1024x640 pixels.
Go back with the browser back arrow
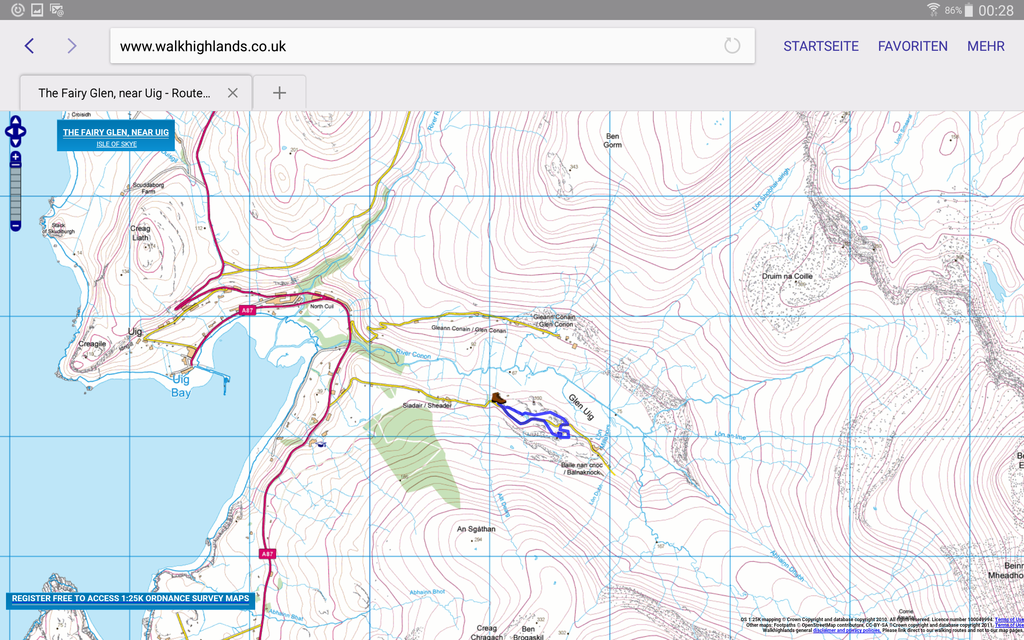[29, 46]
